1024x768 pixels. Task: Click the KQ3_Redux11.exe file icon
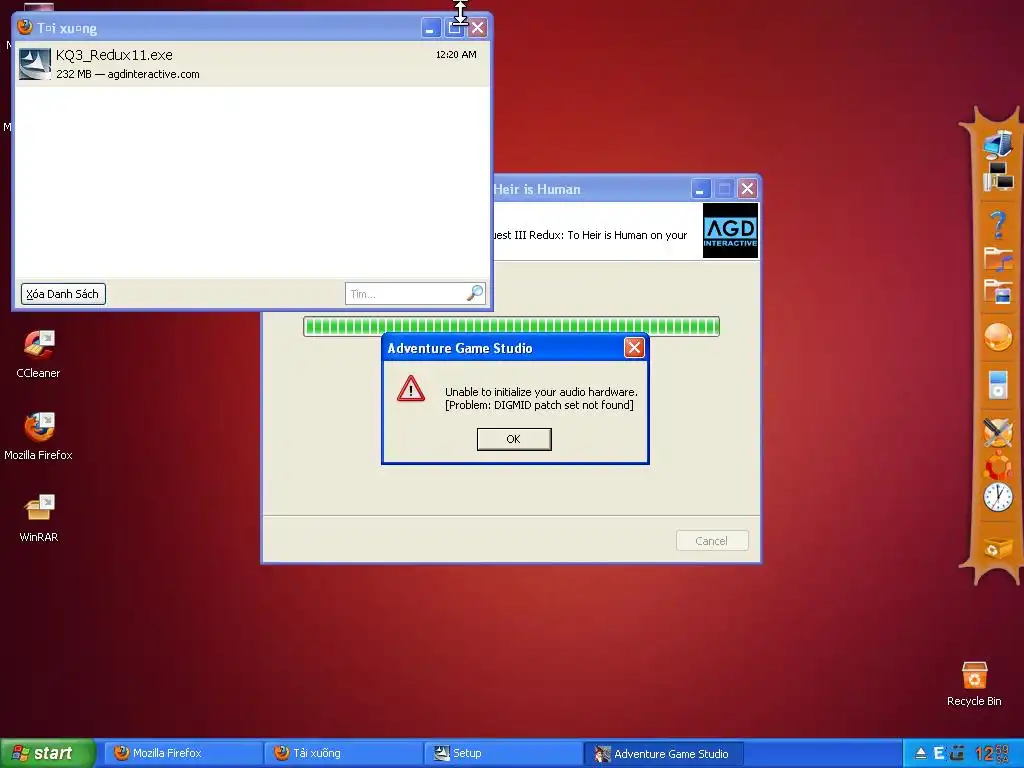[x=35, y=64]
